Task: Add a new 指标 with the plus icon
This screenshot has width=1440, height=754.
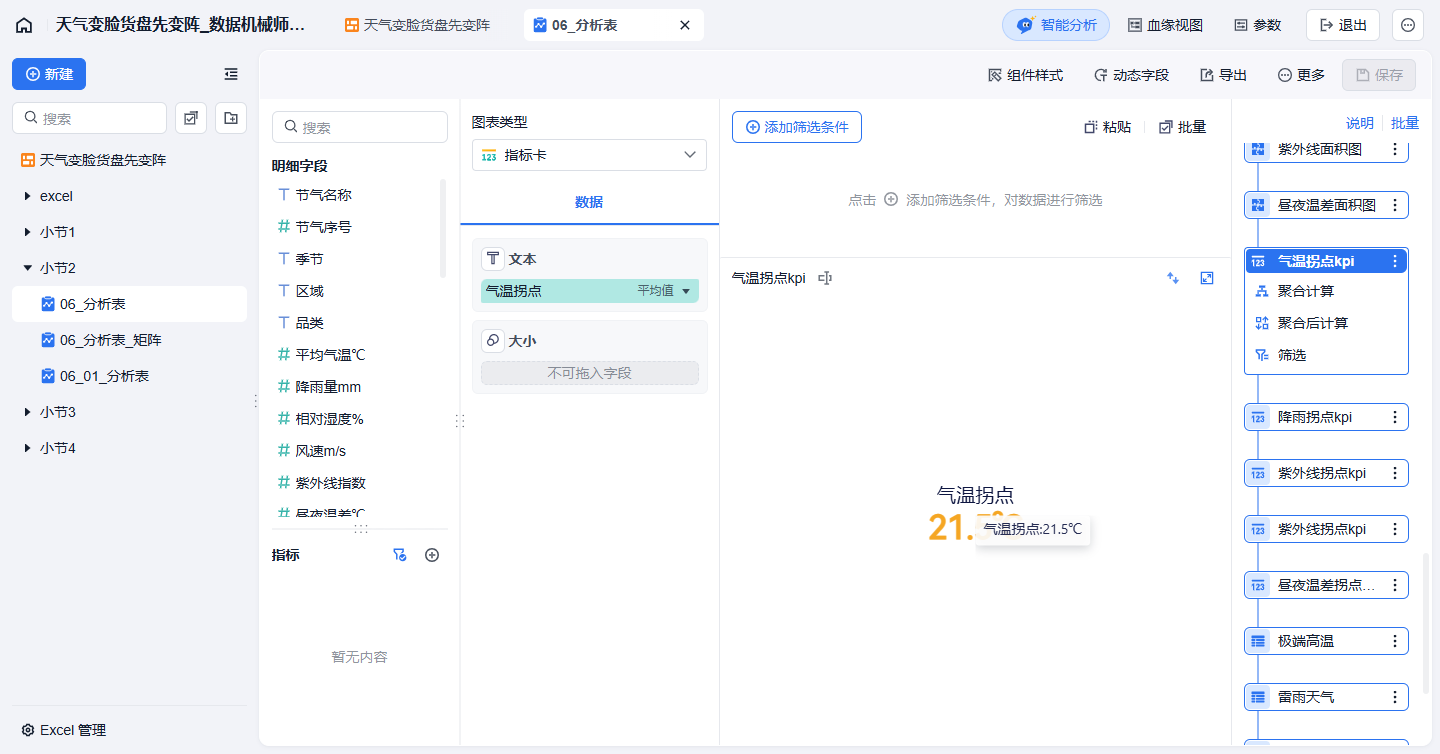Action: pos(432,555)
